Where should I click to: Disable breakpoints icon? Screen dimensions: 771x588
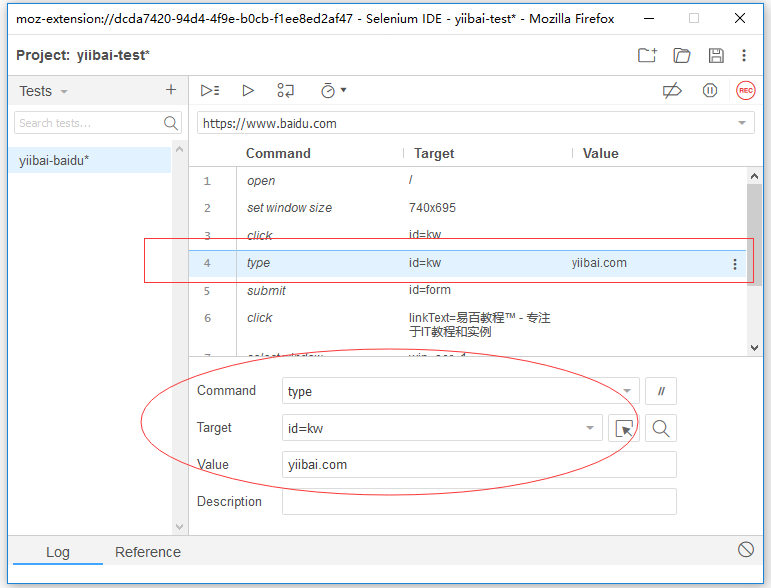pos(672,90)
